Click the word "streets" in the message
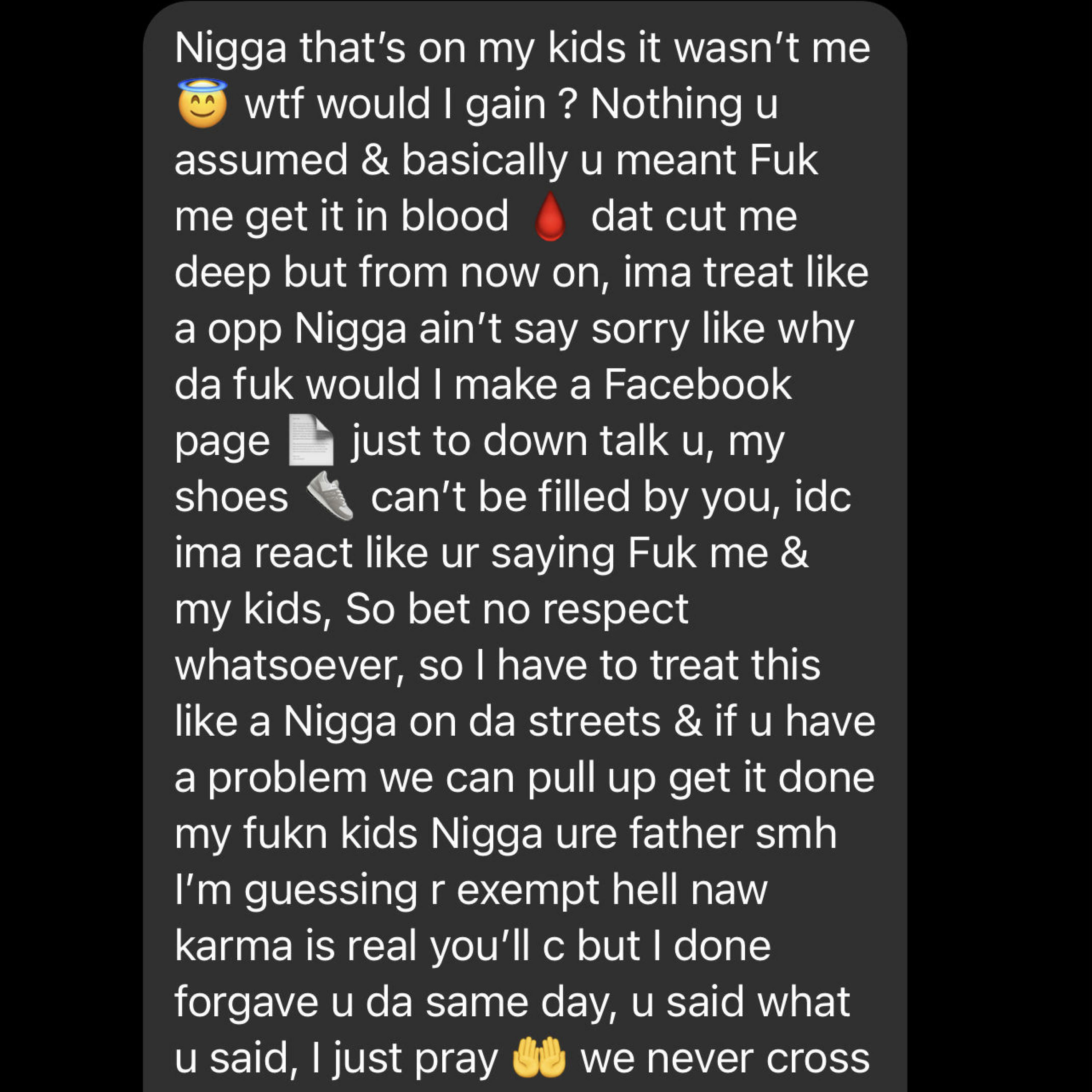Viewport: 1092px width, 1092px height. [595, 722]
